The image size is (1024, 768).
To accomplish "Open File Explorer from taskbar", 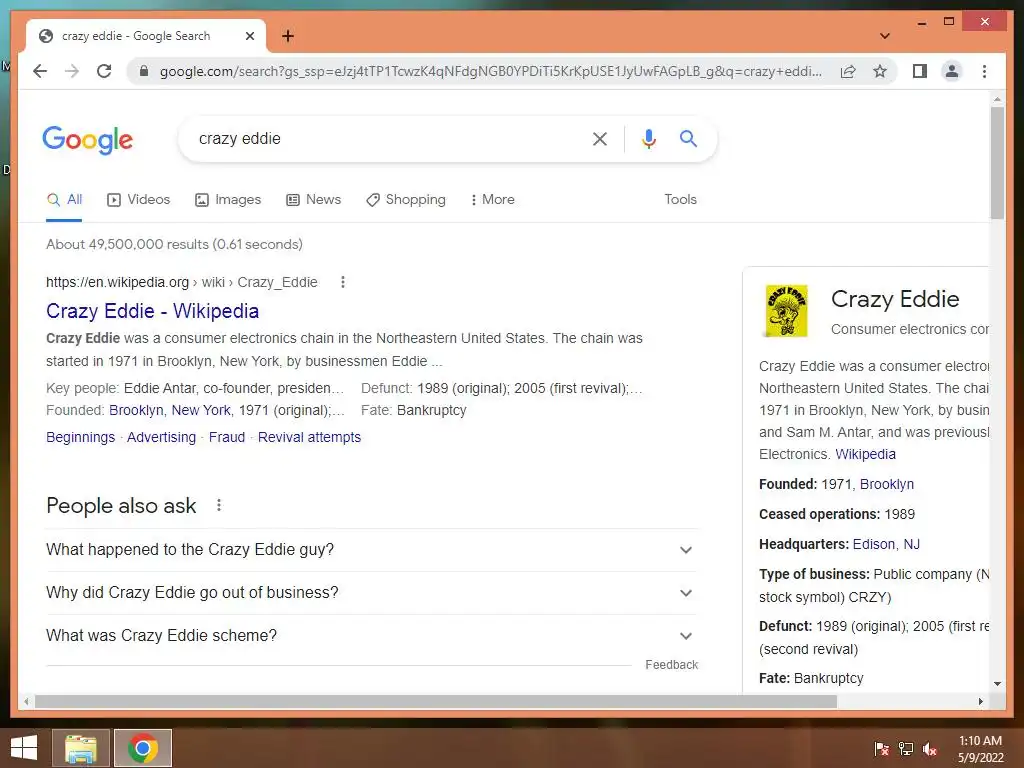I will (81, 748).
